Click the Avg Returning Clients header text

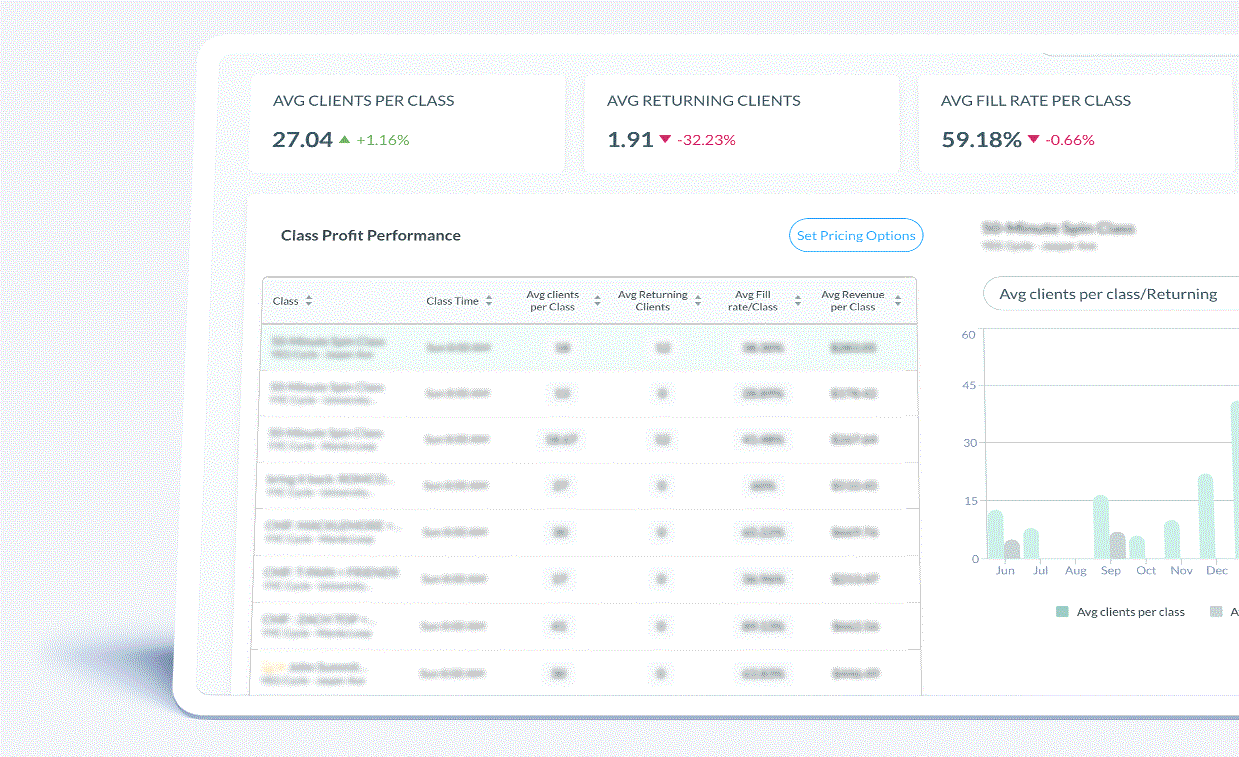(x=653, y=301)
